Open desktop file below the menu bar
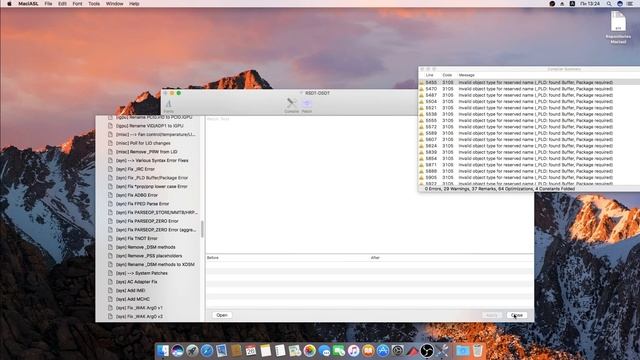Screen dimensions: 640x360 [618, 27]
